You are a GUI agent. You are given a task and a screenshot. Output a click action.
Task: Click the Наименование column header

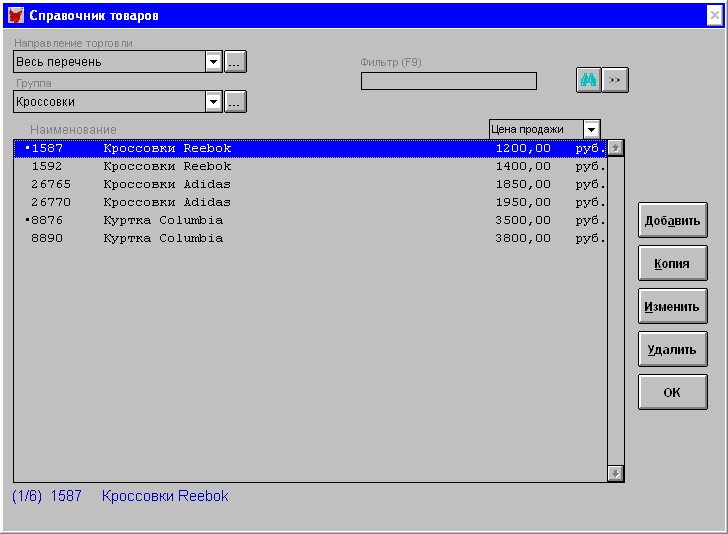click(73, 130)
